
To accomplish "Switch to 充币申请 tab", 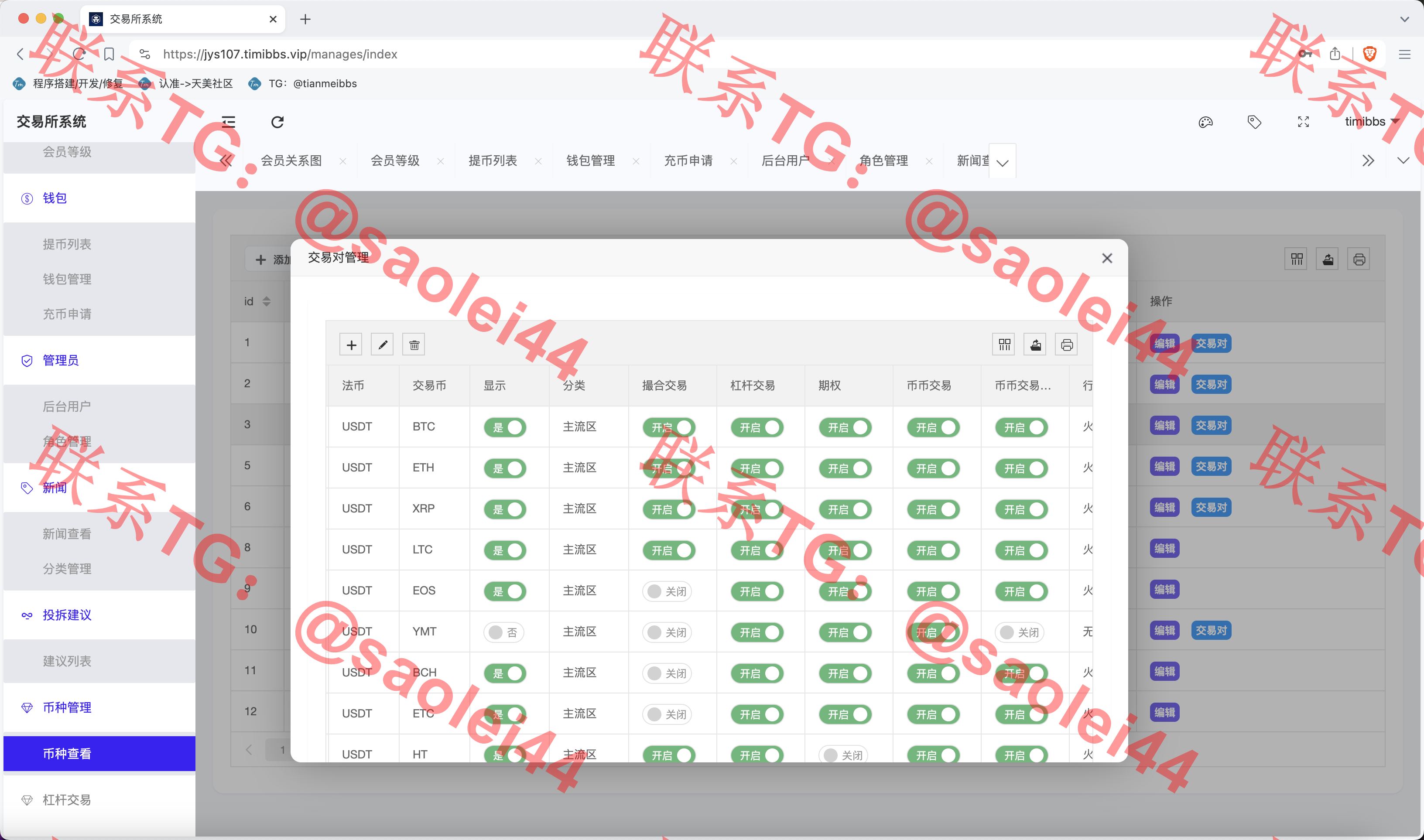I will click(688, 161).
